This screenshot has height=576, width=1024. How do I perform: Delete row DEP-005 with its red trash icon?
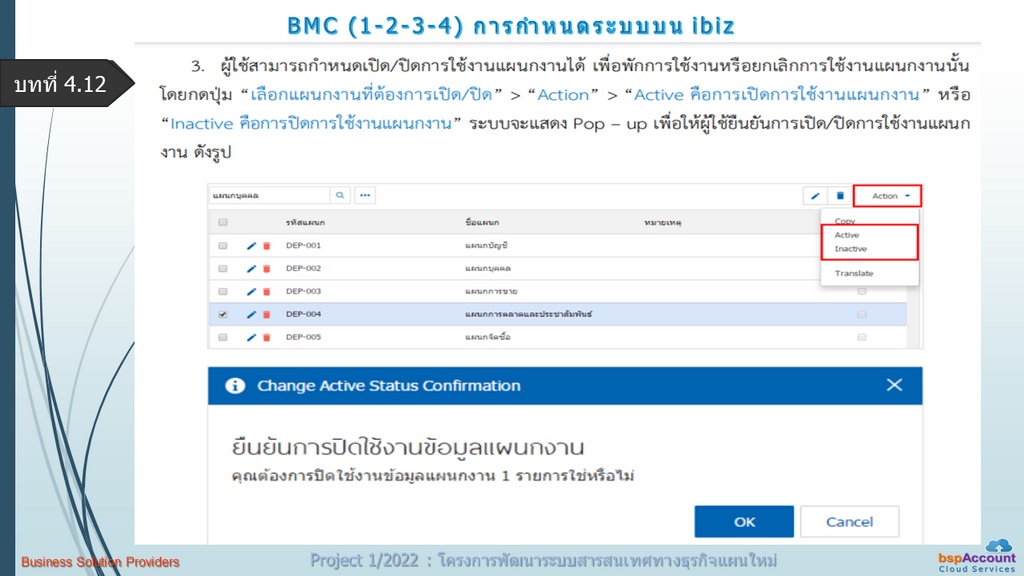(266, 338)
